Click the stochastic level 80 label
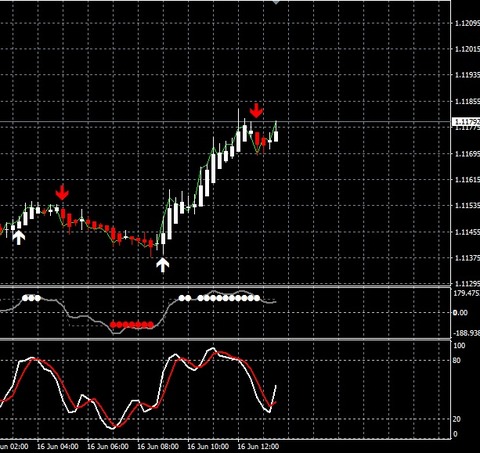The height and width of the screenshot is (453, 480). pyautogui.click(x=457, y=360)
